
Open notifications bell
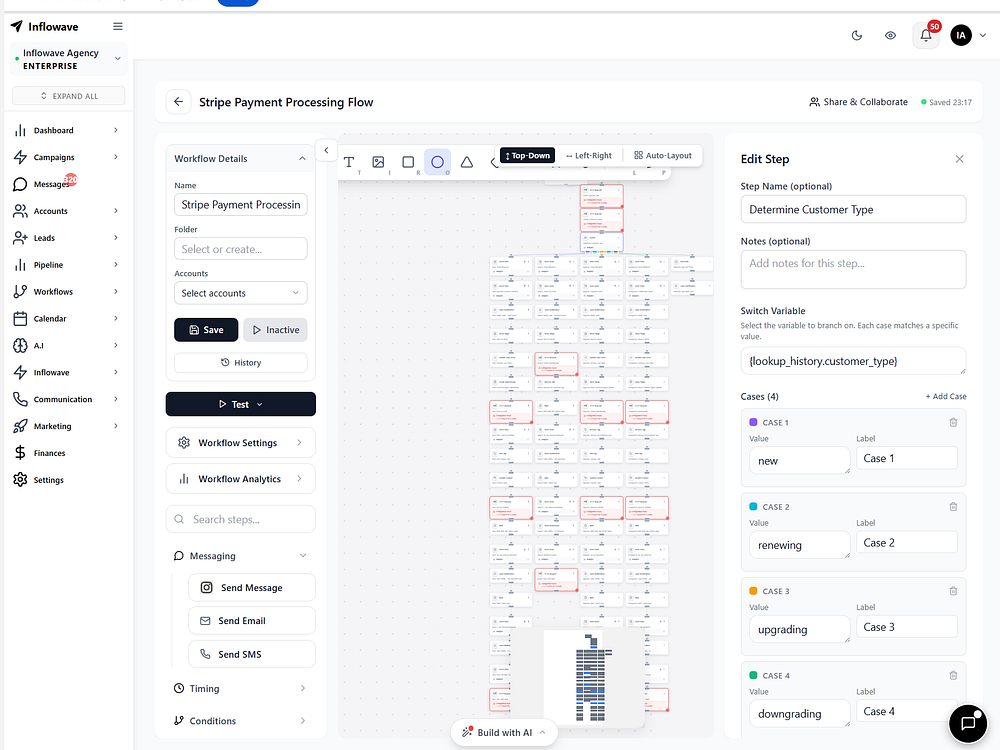pyautogui.click(x=926, y=36)
